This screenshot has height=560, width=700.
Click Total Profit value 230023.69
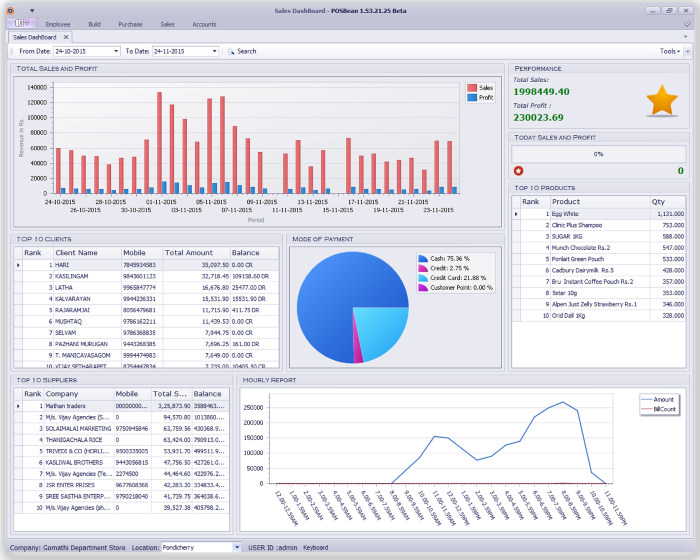[x=538, y=118]
